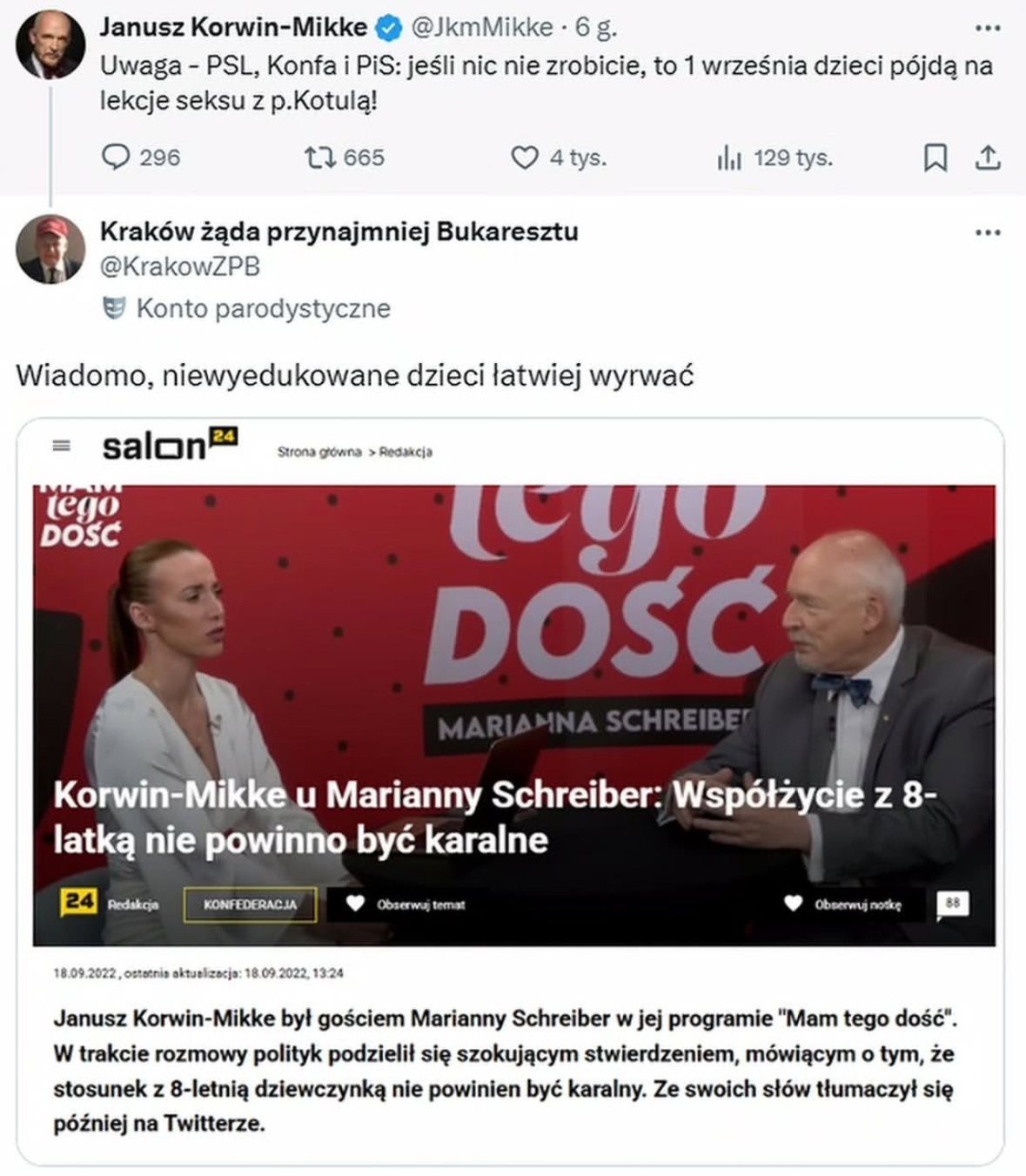The height and width of the screenshot is (1176, 1026).
Task: Open more options for Korwin-Mikke tweet
Action: (988, 29)
